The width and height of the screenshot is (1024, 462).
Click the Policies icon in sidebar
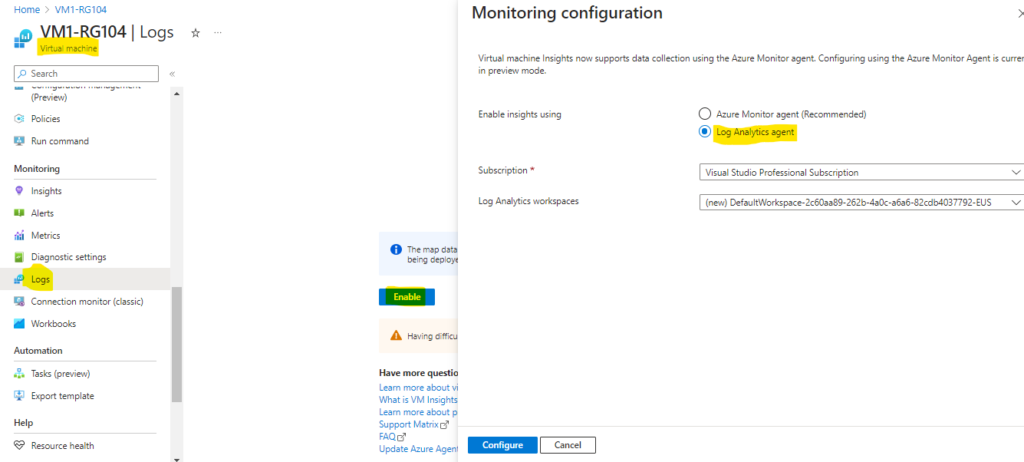[19, 119]
